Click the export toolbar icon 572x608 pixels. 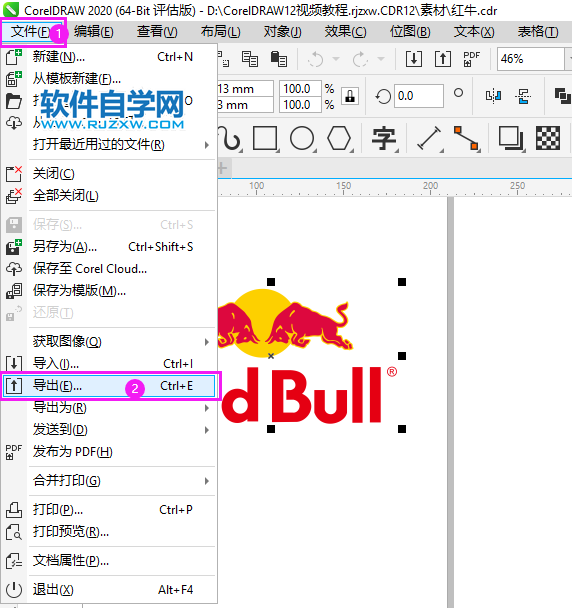pyautogui.click(x=443, y=59)
